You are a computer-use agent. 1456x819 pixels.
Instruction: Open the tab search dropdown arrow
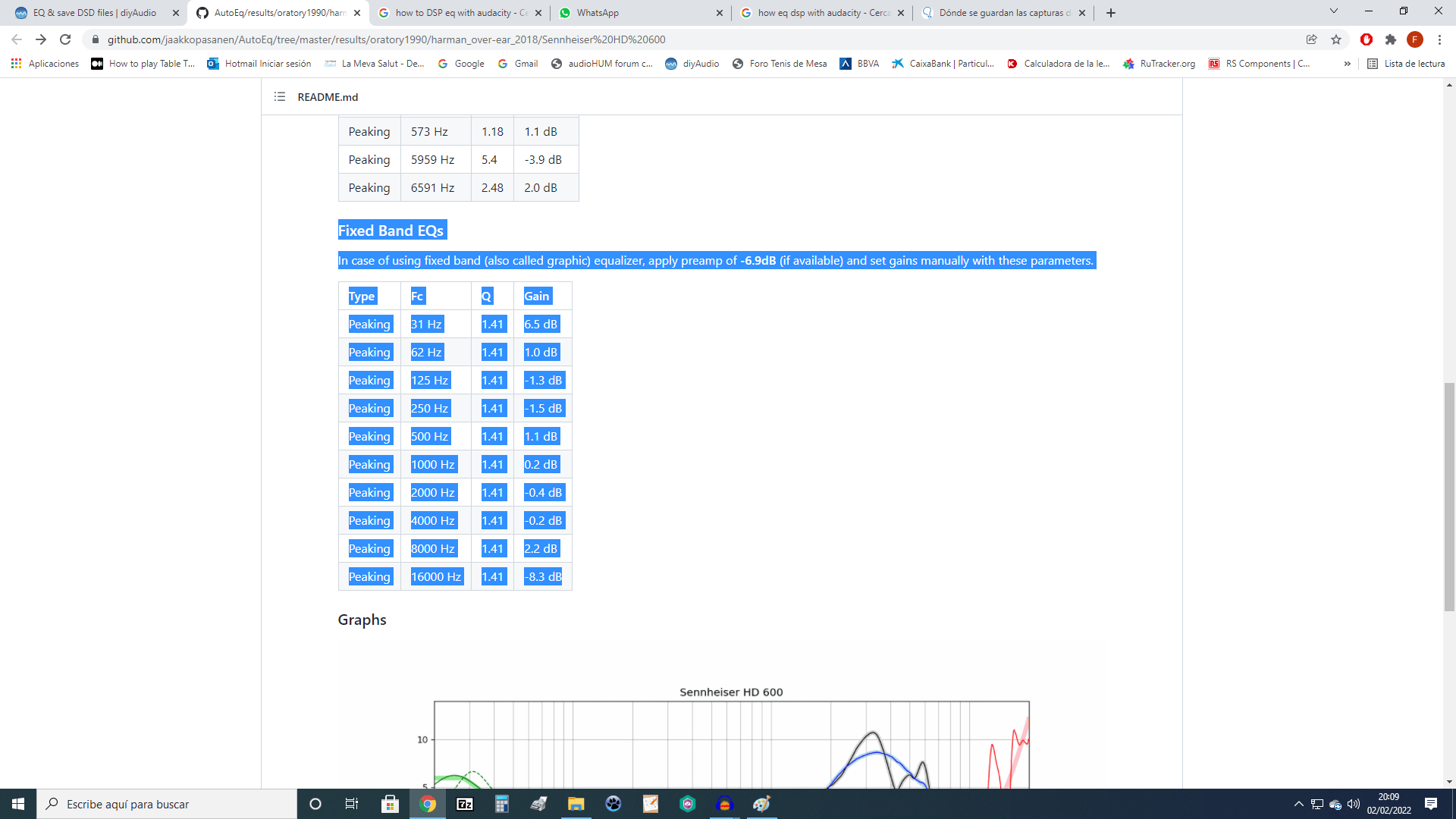coord(1334,11)
